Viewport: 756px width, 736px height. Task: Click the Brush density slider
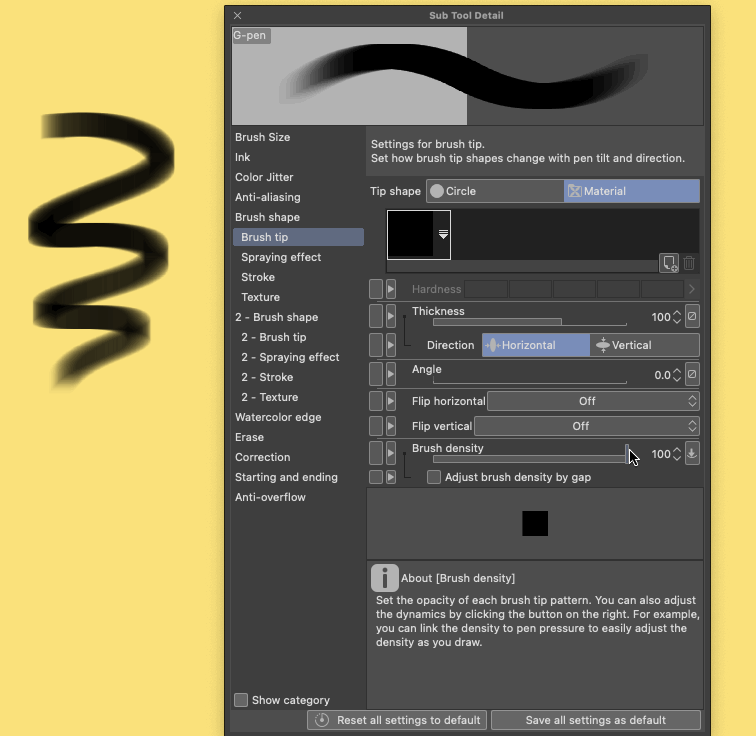point(530,459)
